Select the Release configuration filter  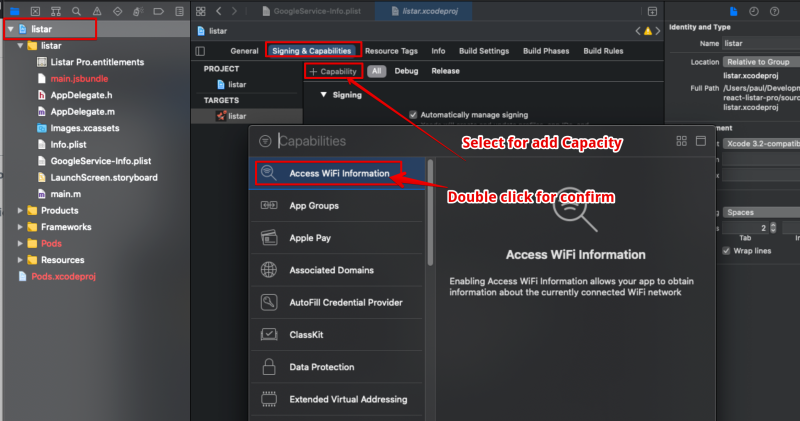pyautogui.click(x=445, y=71)
